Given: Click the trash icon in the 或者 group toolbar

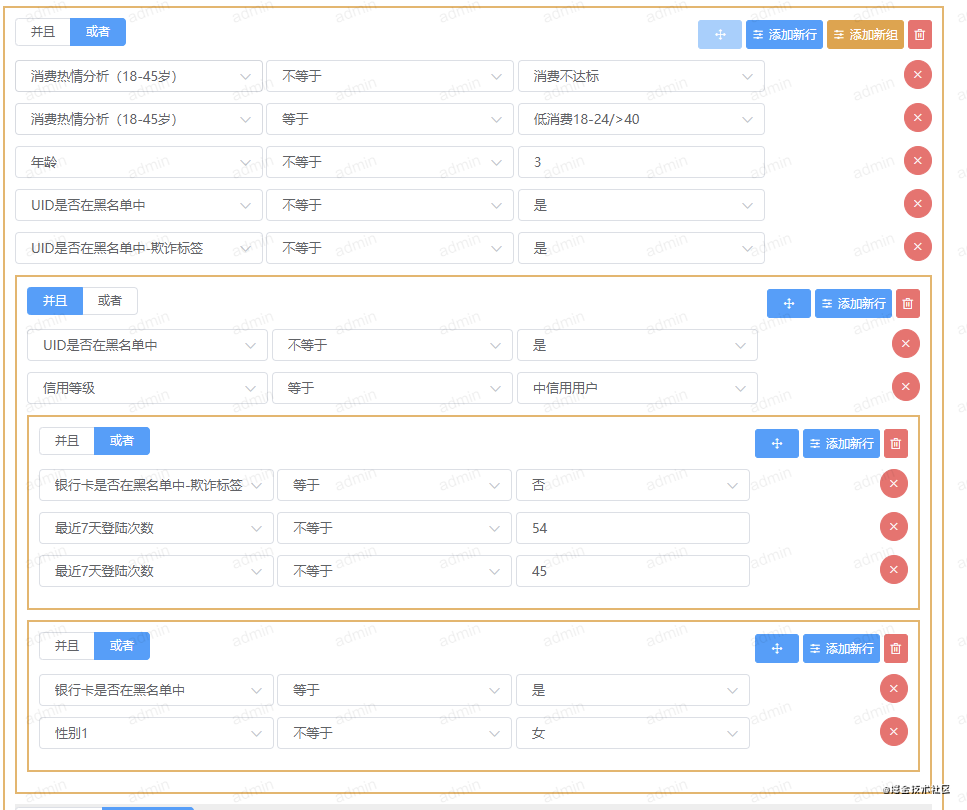Looking at the screenshot, I should (x=895, y=443).
